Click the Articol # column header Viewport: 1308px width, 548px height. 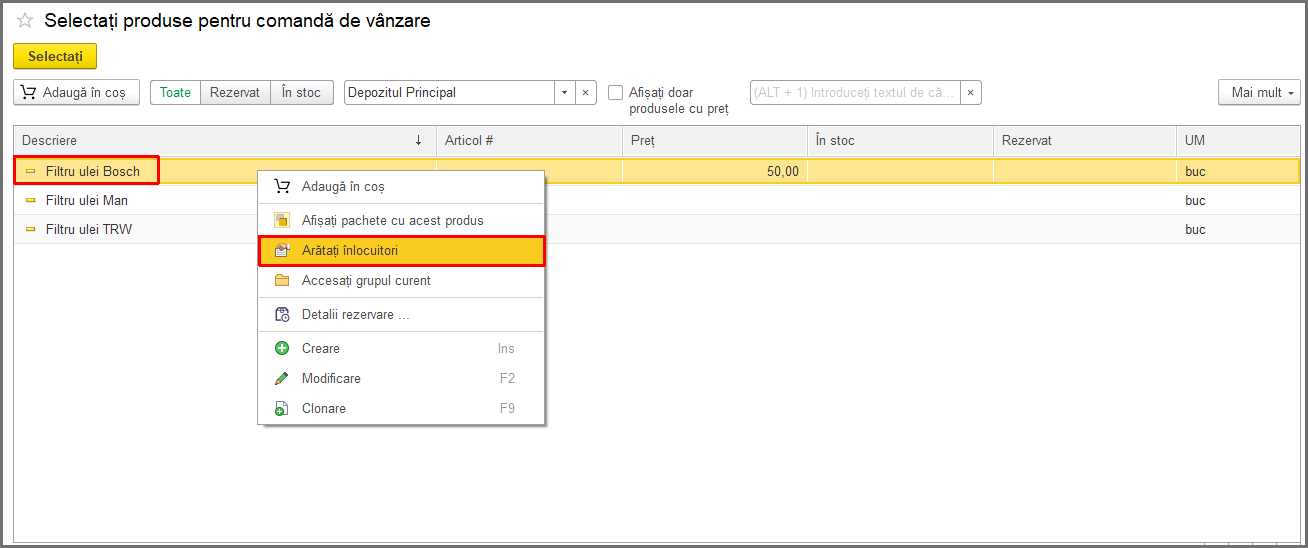529,141
